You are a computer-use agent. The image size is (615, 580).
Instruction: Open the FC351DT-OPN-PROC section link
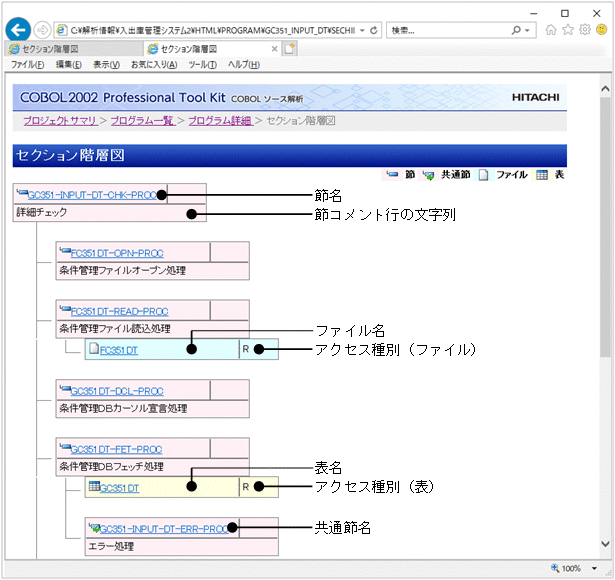[117, 253]
